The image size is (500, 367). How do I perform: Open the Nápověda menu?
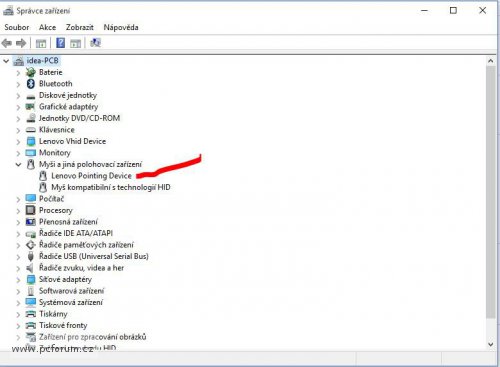point(121,27)
